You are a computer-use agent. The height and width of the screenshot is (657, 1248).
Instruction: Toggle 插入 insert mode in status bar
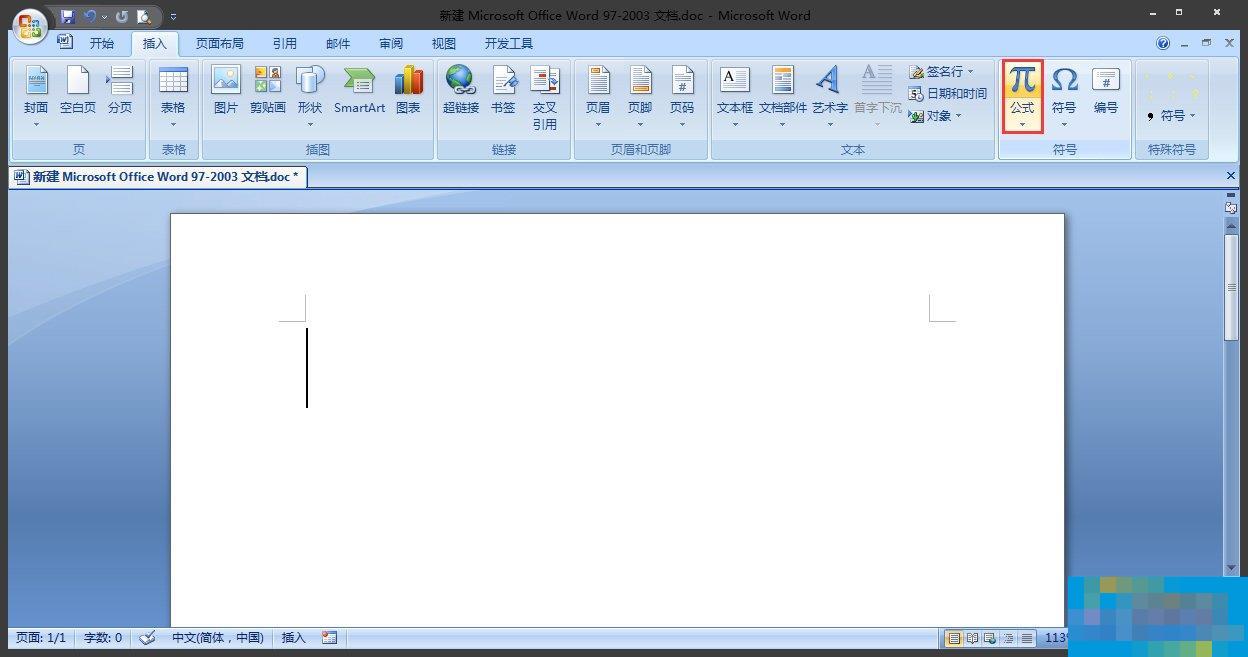(x=294, y=638)
